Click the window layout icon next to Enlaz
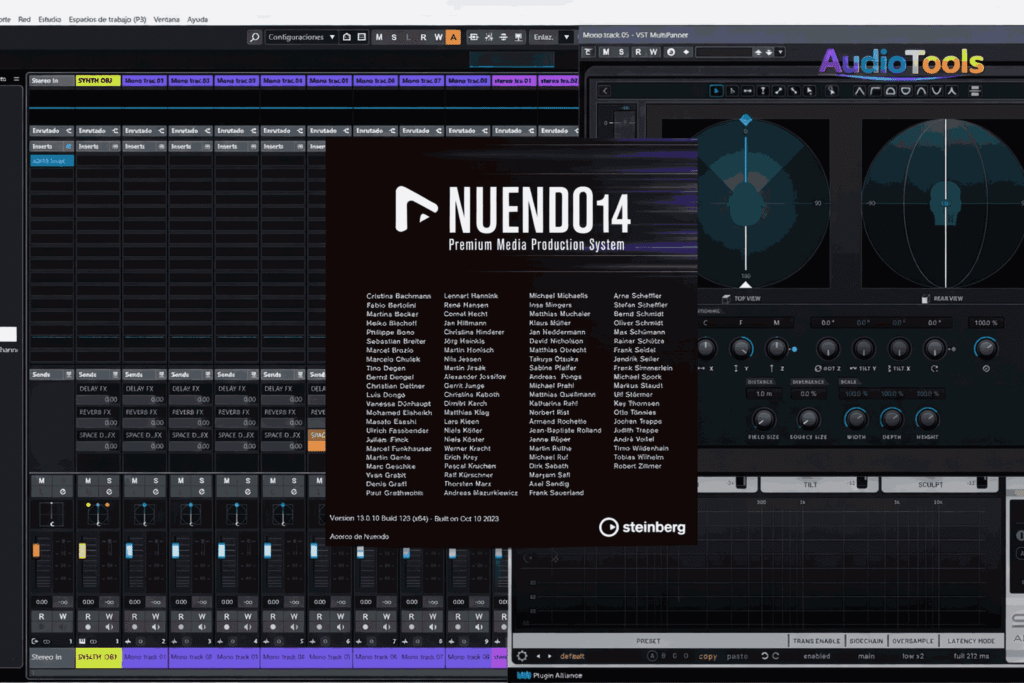 (521, 37)
